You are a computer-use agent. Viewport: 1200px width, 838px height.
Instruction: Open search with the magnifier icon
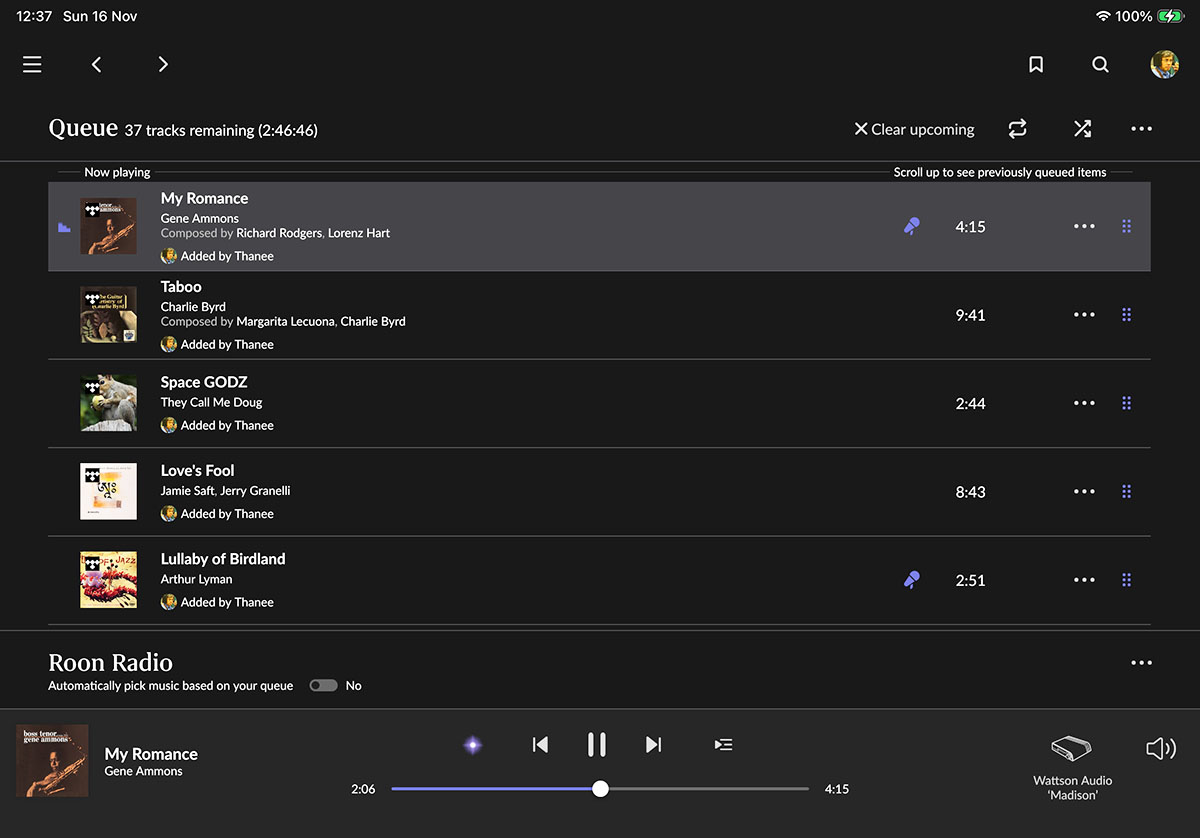(1100, 64)
